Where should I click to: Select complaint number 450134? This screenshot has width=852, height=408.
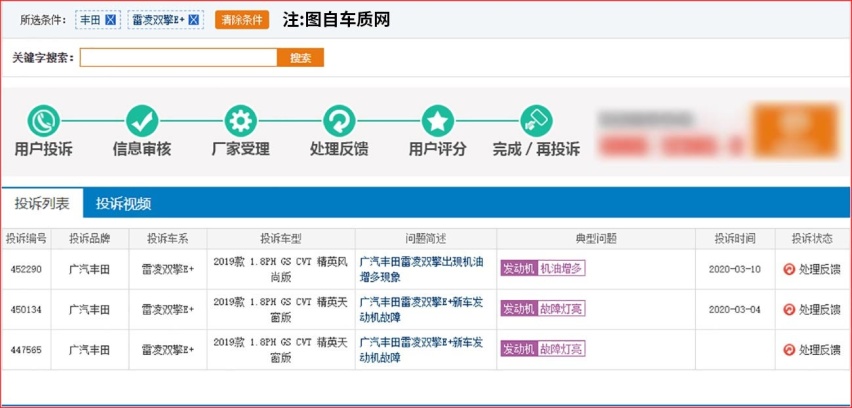pos(26,310)
